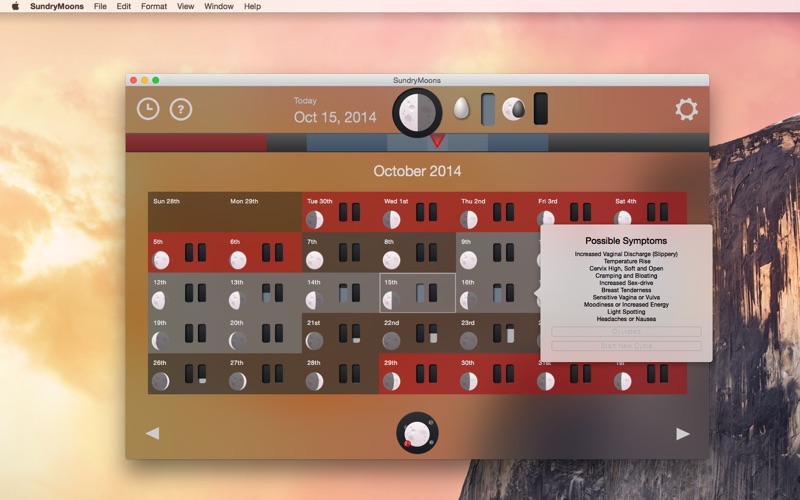800x500 pixels.
Task: Click the October 2014 month heading
Action: click(x=417, y=171)
